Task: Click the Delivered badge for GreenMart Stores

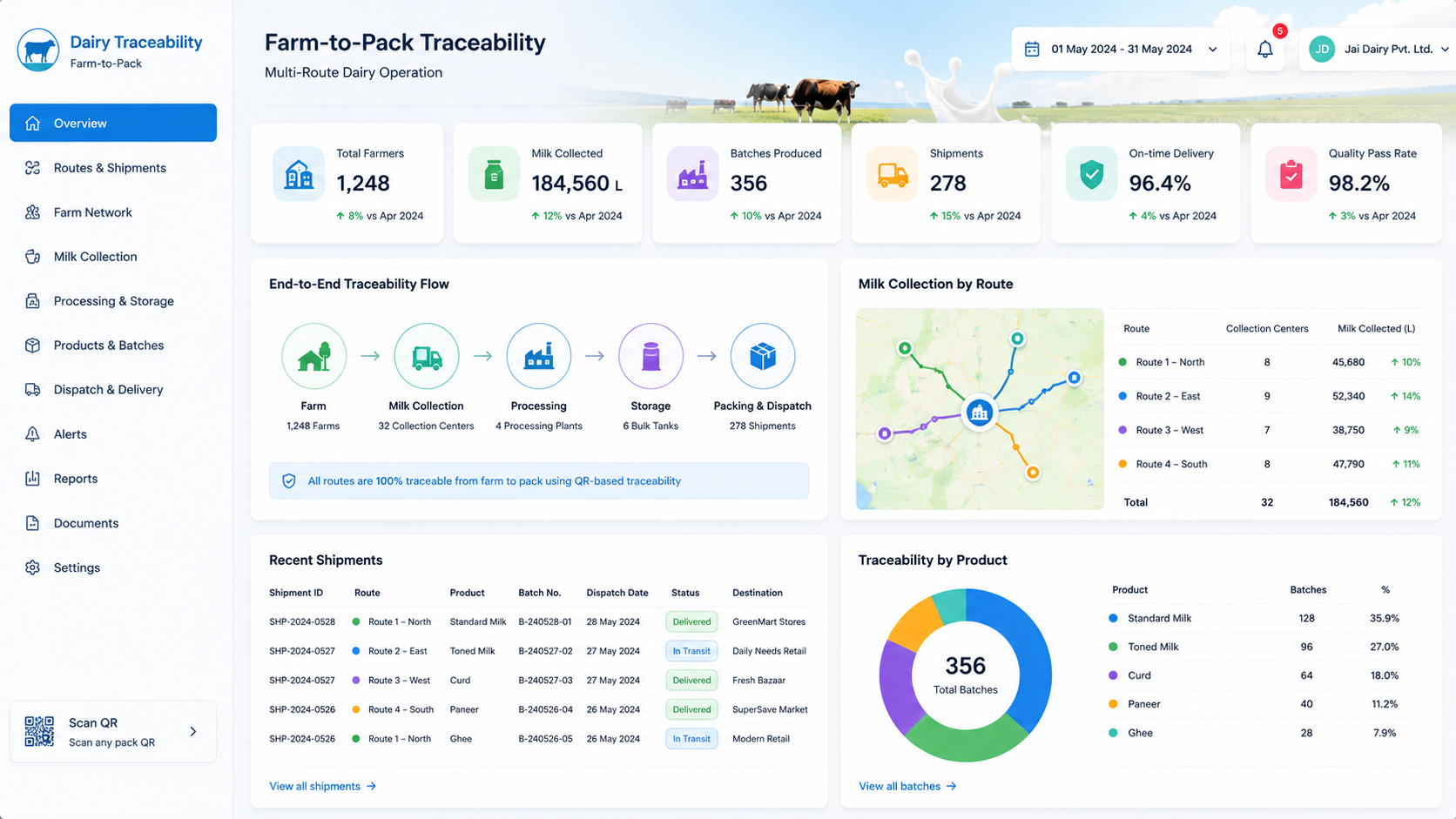Action: pyautogui.click(x=691, y=621)
